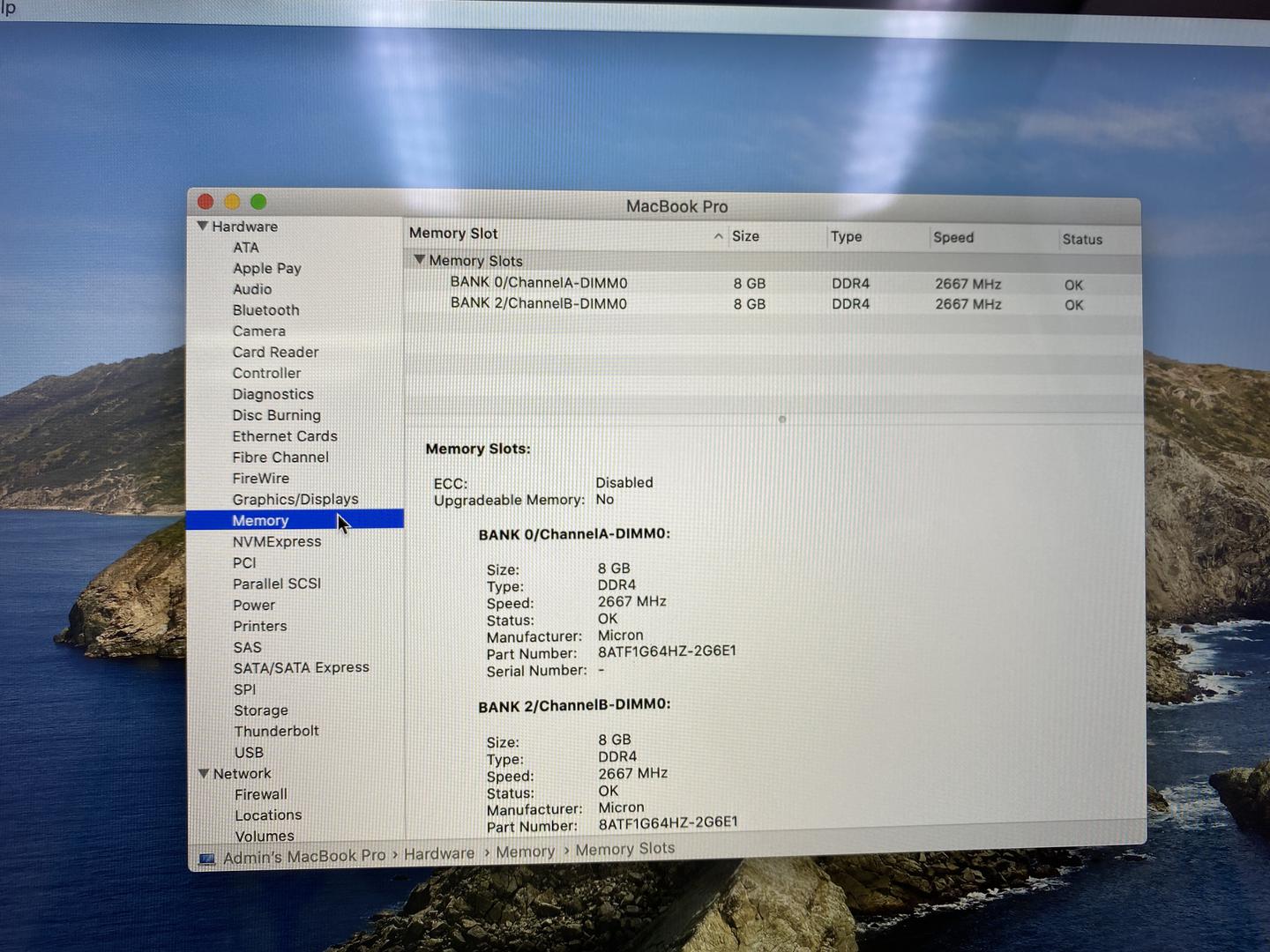Select ATA in the sidebar
Image resolution: width=1270 pixels, height=952 pixels.
click(246, 248)
